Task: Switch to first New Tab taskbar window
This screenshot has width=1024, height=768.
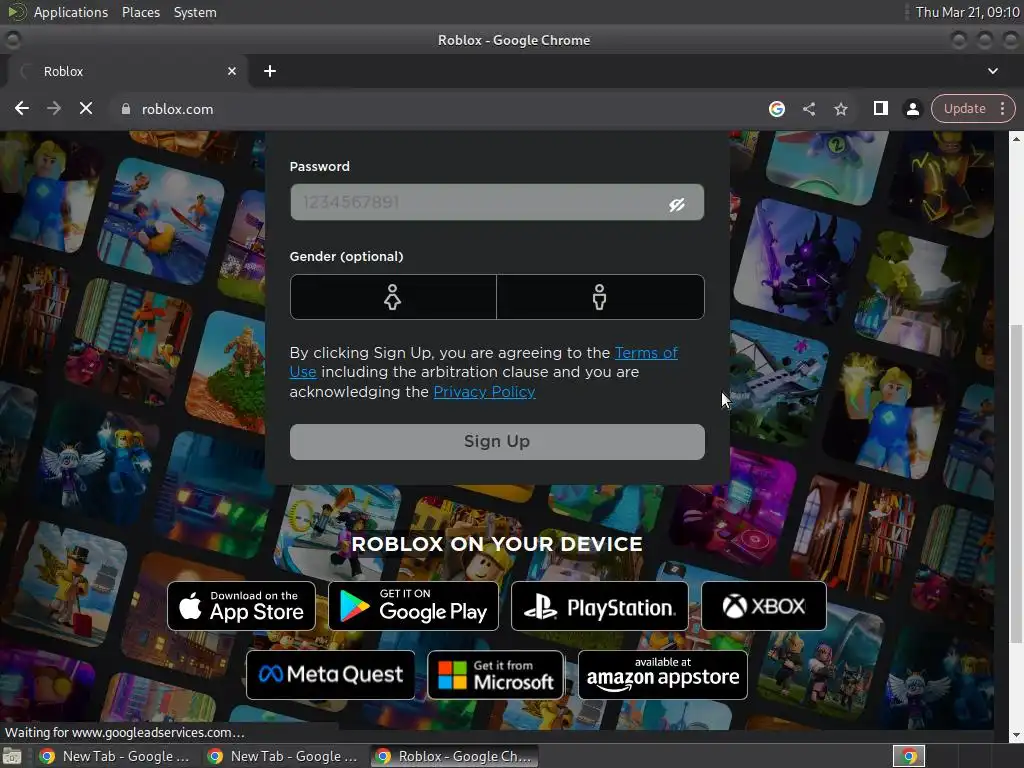Action: pos(115,756)
